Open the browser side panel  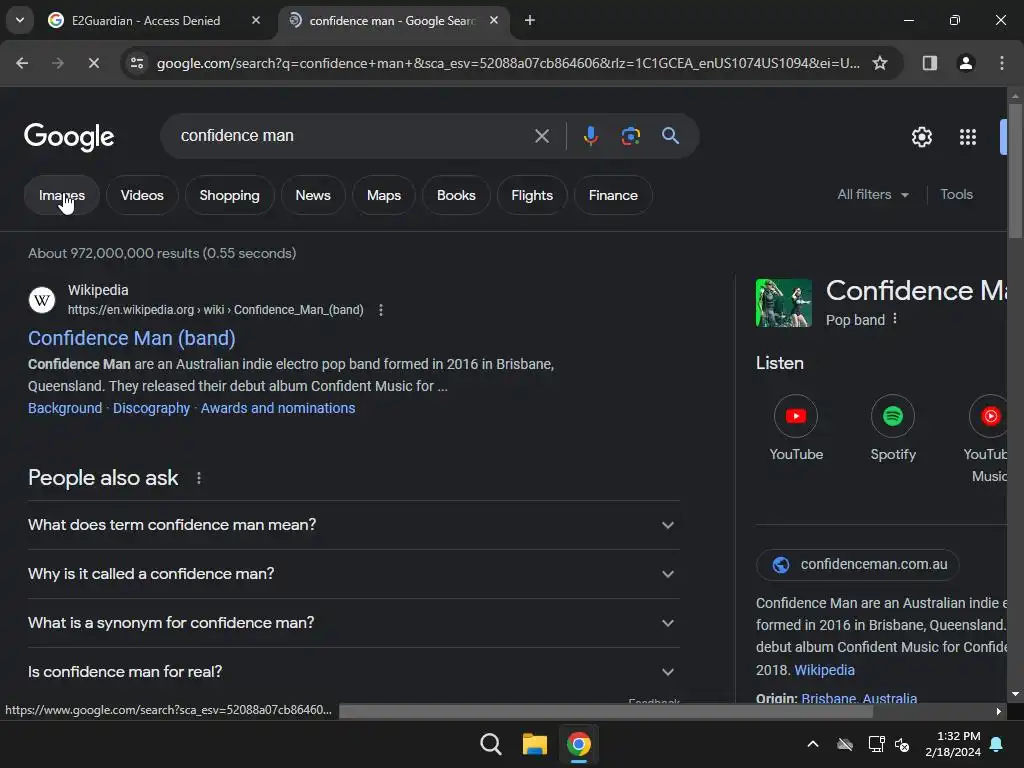tap(929, 63)
